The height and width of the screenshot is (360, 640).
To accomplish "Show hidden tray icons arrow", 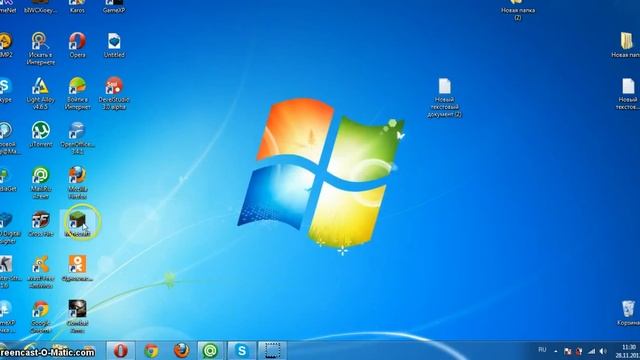I will (x=556, y=351).
